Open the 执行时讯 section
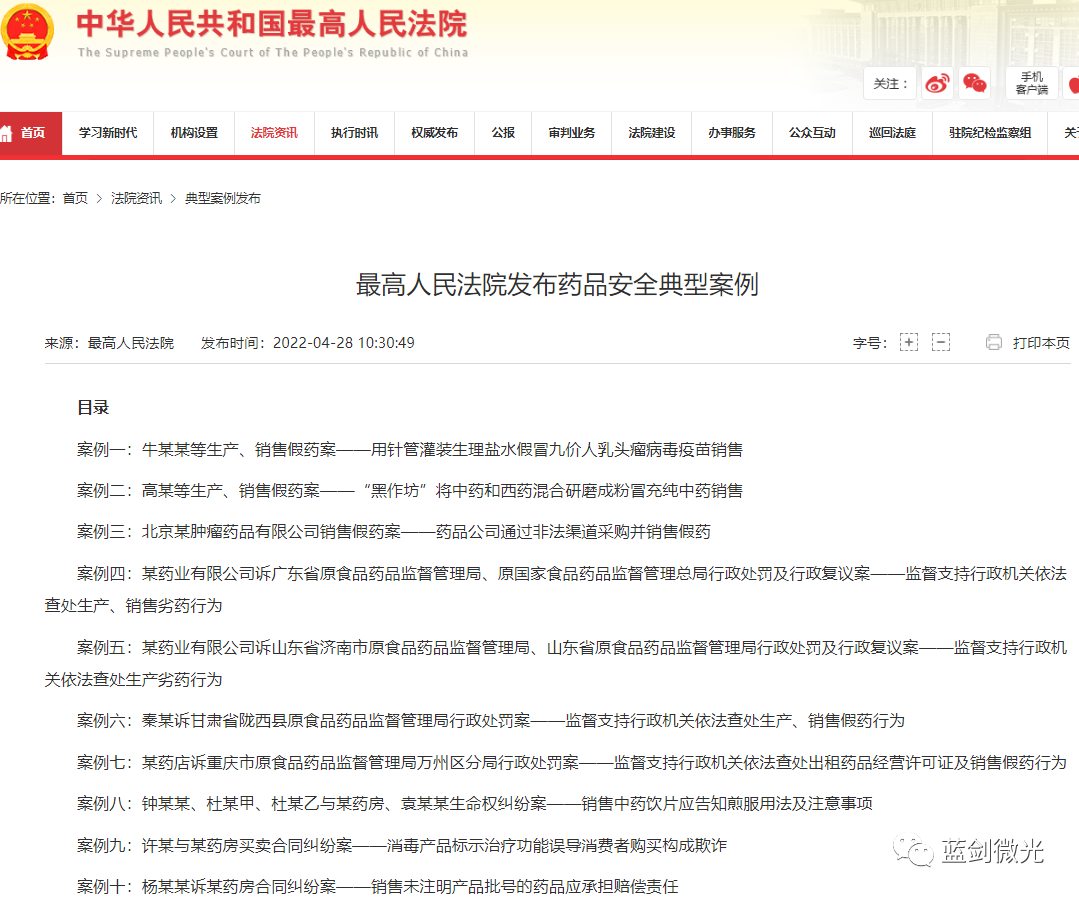1079x898 pixels. point(355,133)
